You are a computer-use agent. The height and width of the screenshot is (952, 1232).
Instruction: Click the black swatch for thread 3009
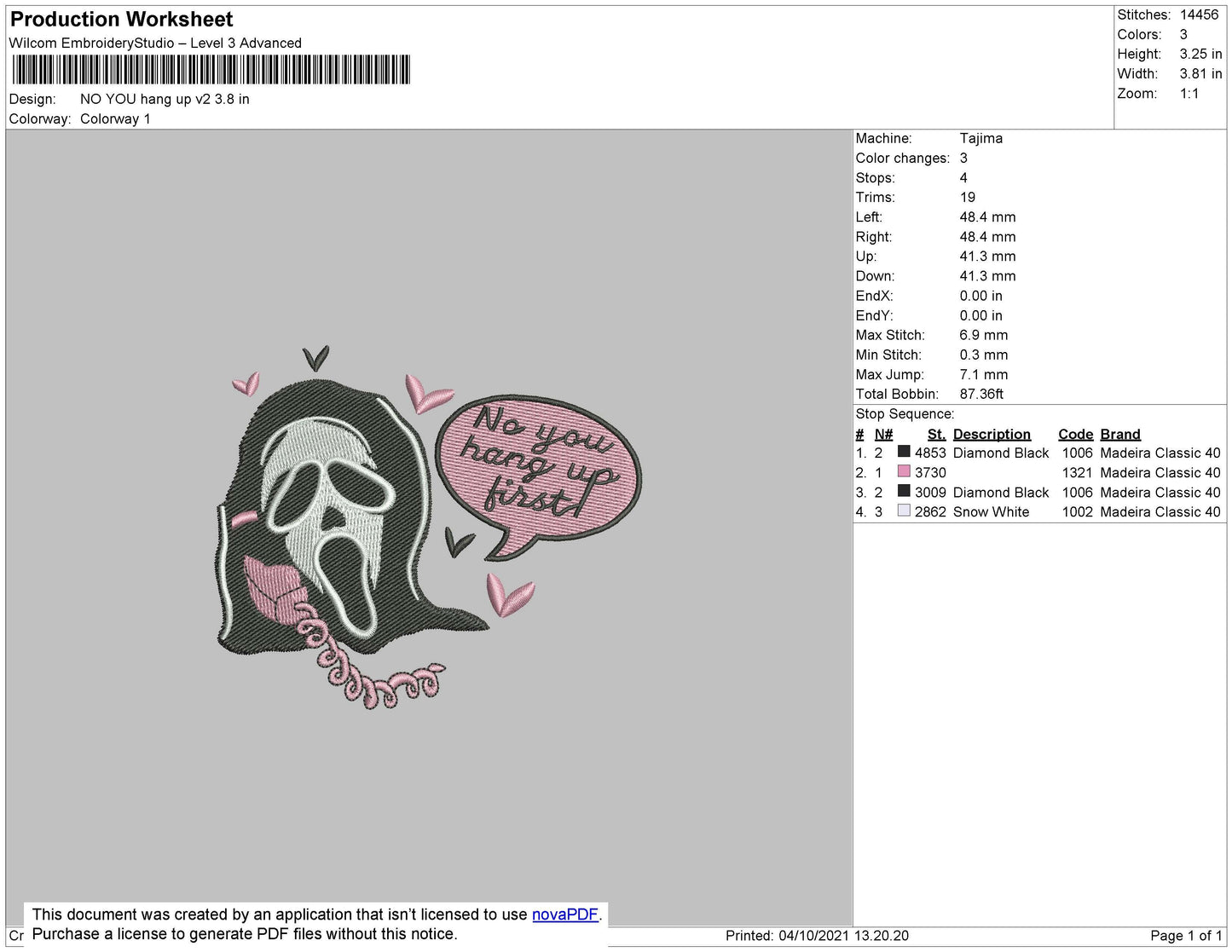click(904, 492)
